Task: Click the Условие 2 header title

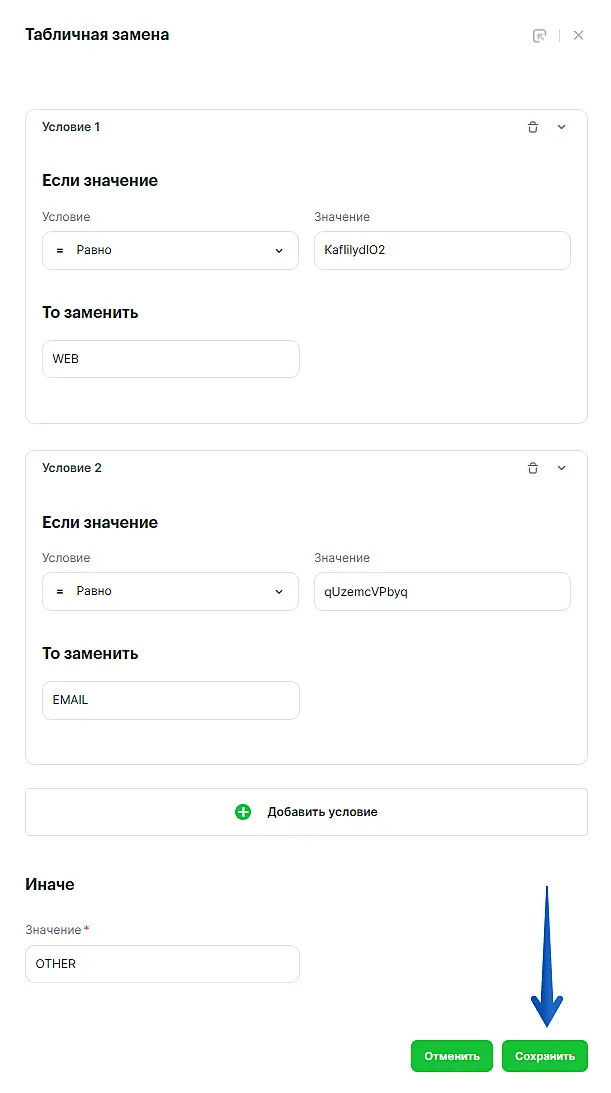Action: pyautogui.click(x=71, y=468)
